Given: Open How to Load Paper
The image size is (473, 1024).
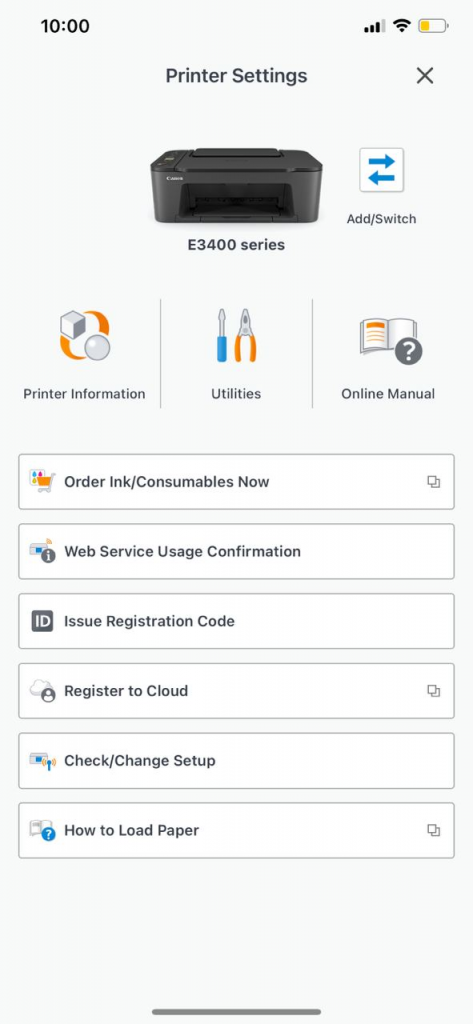Looking at the screenshot, I should pos(236,830).
